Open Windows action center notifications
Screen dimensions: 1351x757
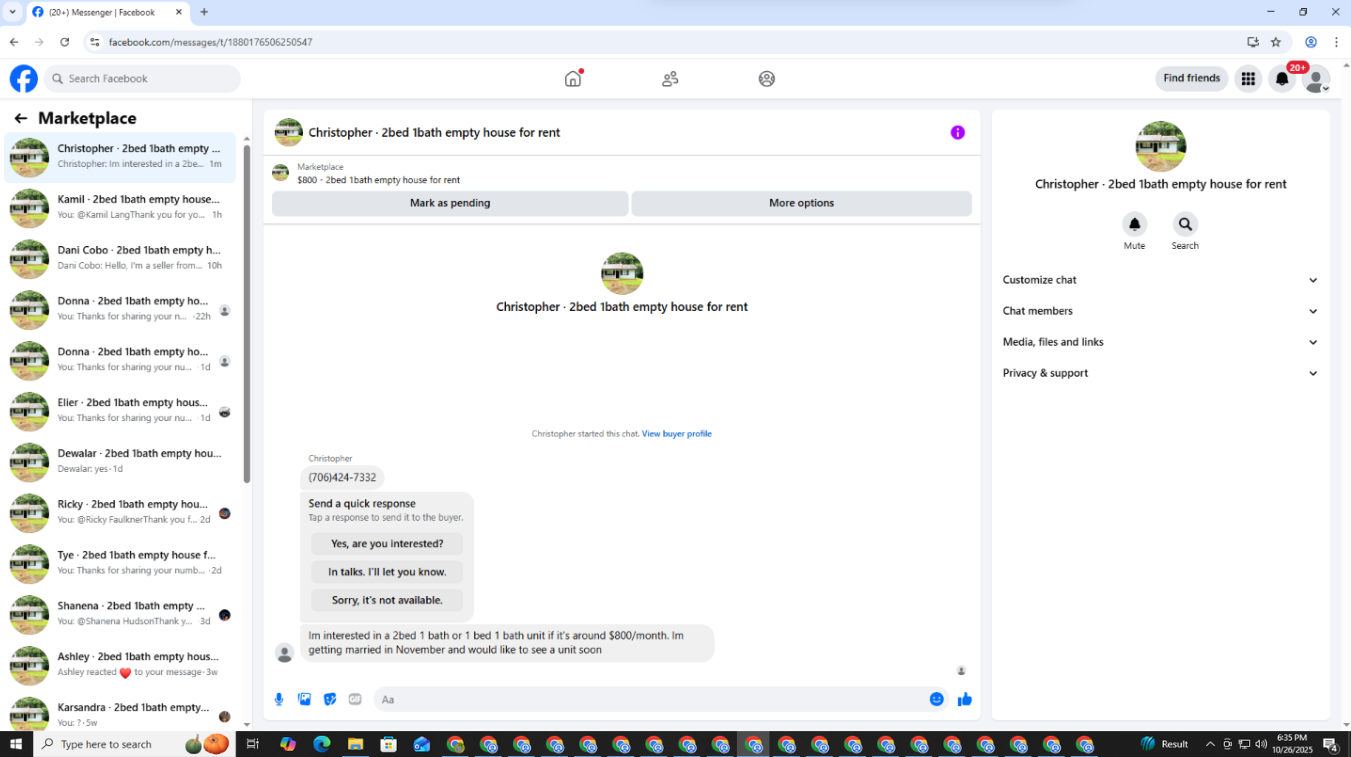(1331, 744)
